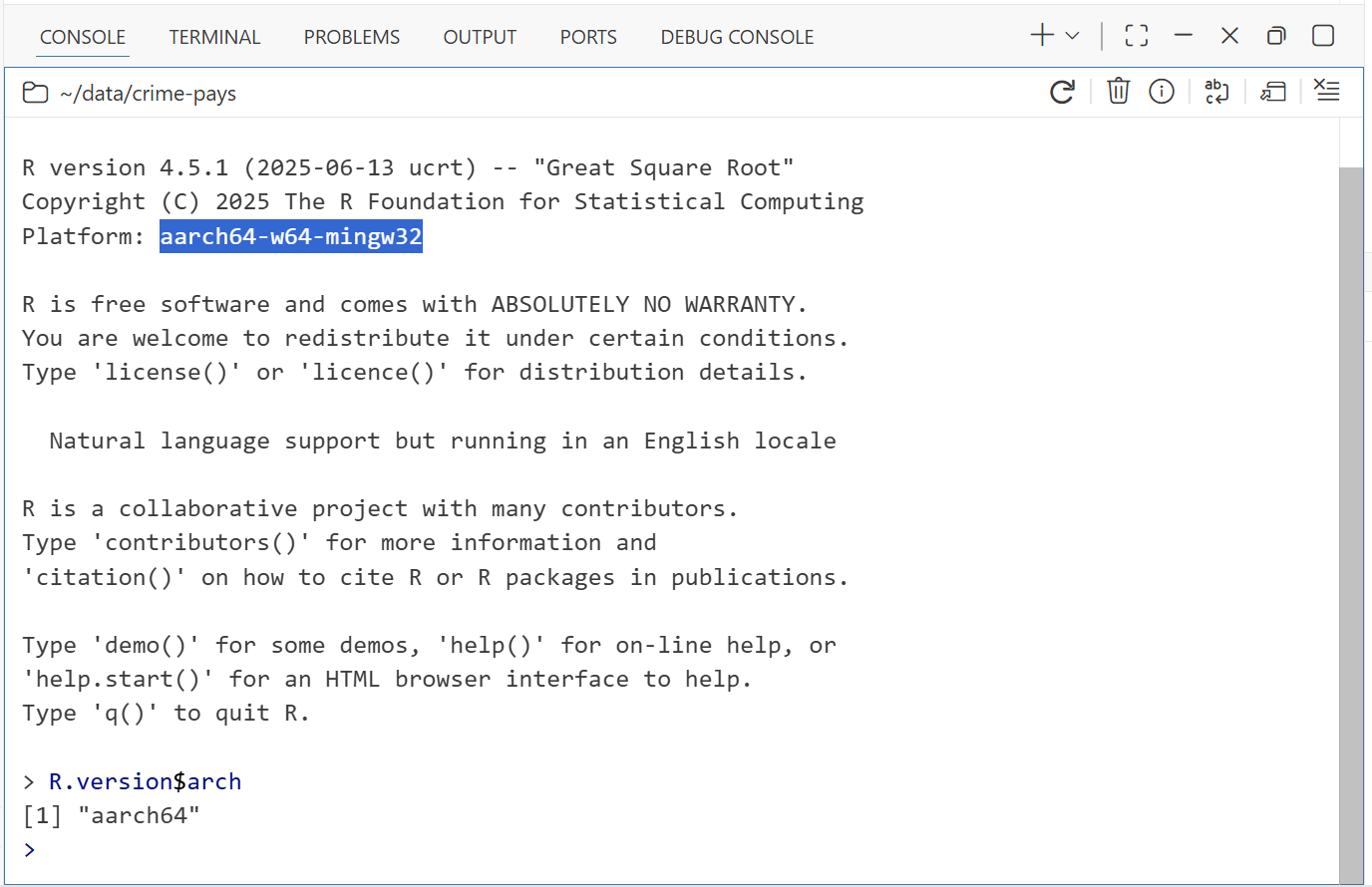Click the plus icon to start new session
Image resolution: width=1372 pixels, height=887 pixels.
coord(1042,36)
